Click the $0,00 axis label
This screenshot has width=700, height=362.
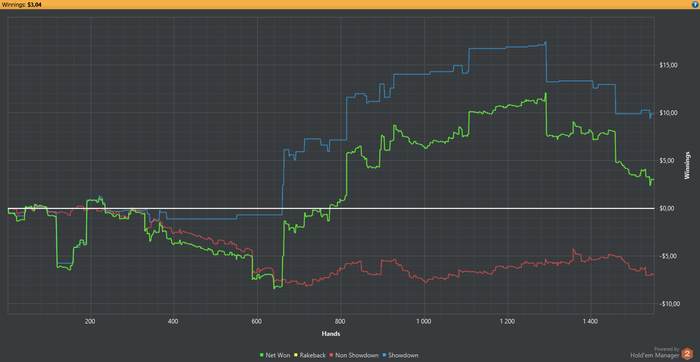click(666, 208)
